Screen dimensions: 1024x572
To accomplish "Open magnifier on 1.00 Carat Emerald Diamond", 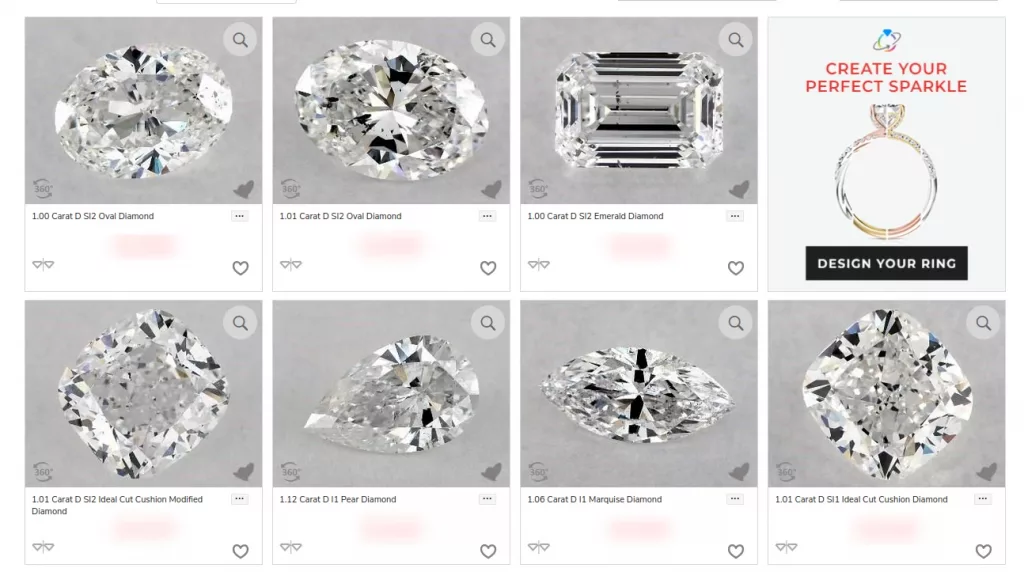I will click(735, 40).
